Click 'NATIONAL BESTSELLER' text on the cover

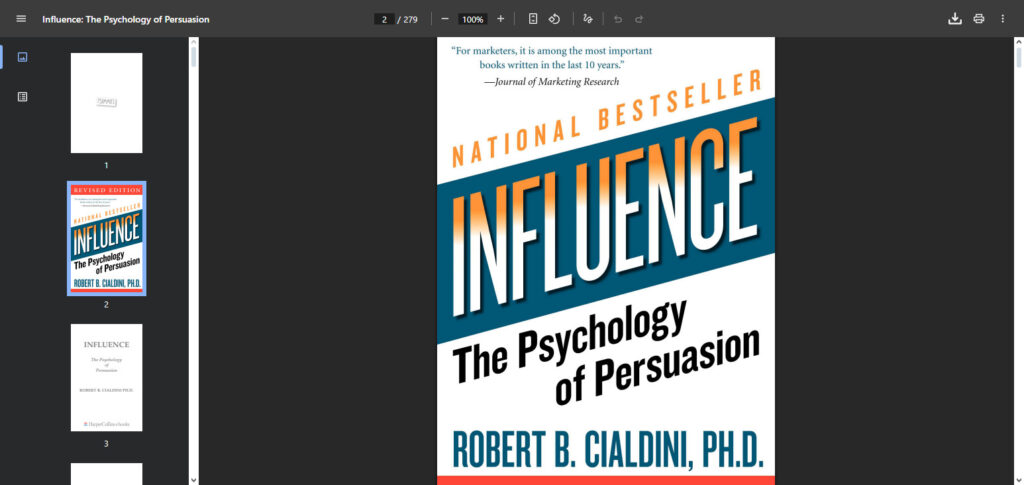pos(607,117)
